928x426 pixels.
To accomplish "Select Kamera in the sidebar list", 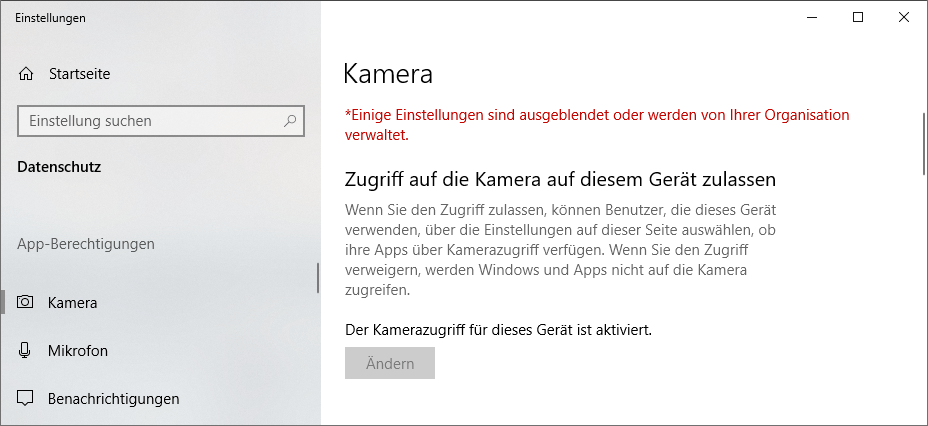I will [72, 302].
